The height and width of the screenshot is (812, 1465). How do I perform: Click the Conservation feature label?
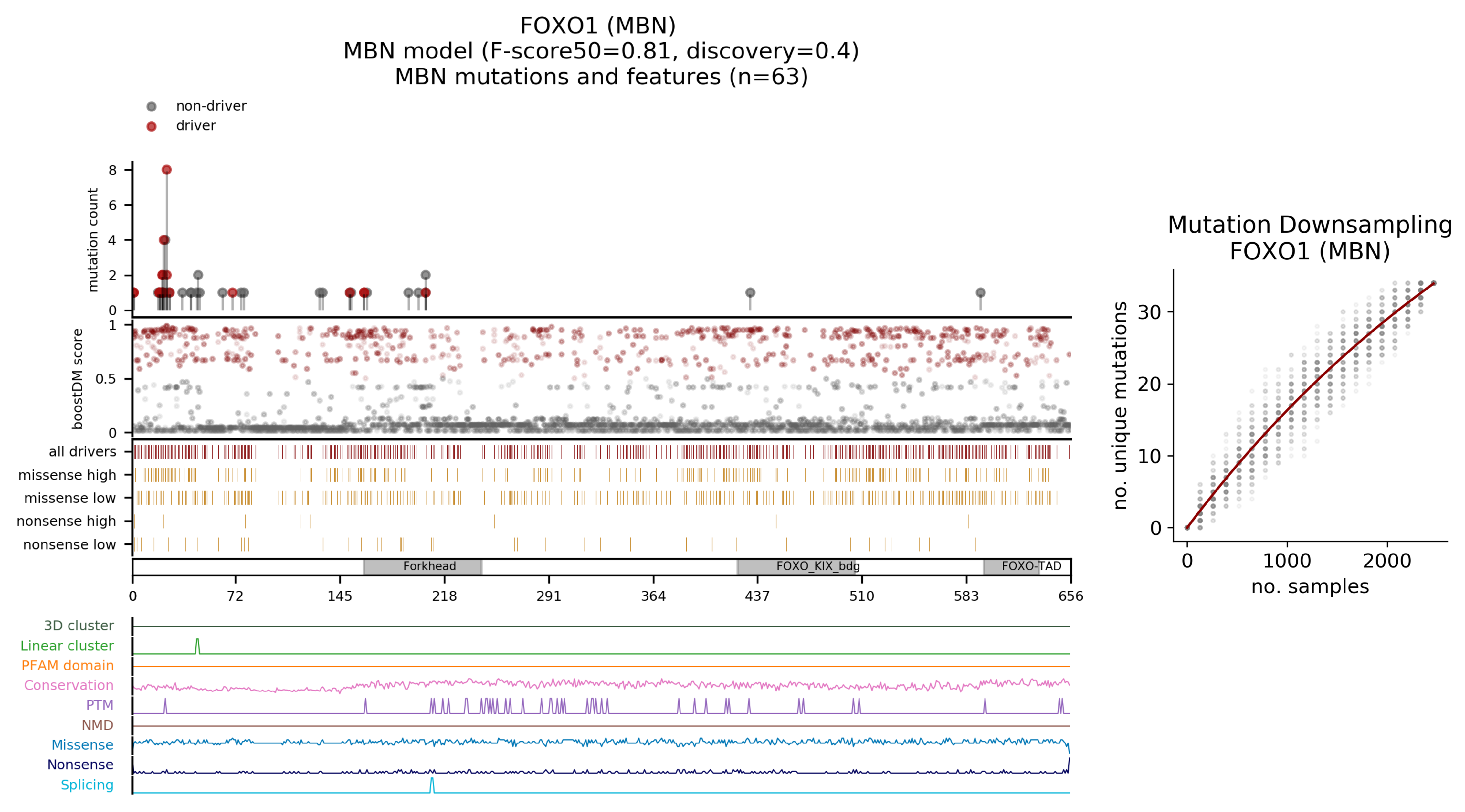click(x=69, y=685)
